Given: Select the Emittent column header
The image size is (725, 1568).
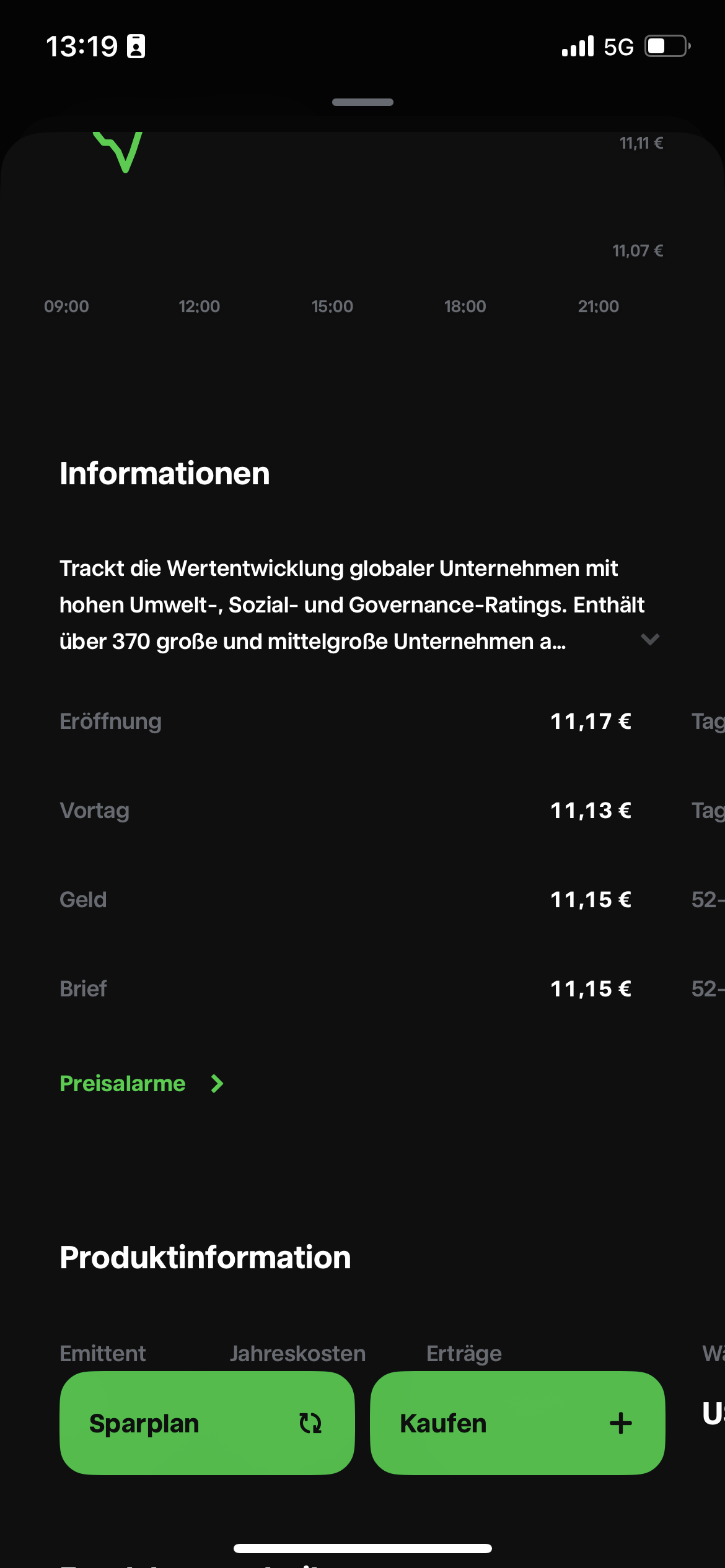Looking at the screenshot, I should (103, 1354).
